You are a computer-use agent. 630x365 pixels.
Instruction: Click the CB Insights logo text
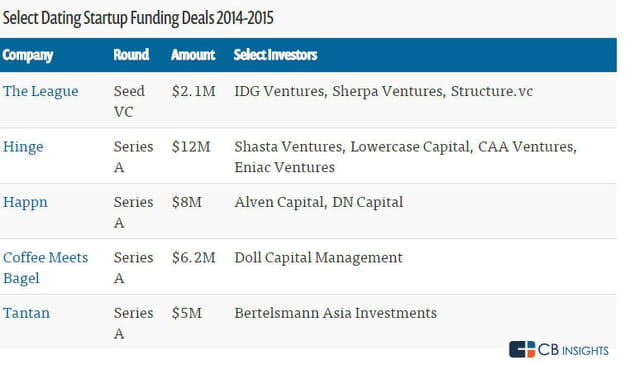click(573, 350)
